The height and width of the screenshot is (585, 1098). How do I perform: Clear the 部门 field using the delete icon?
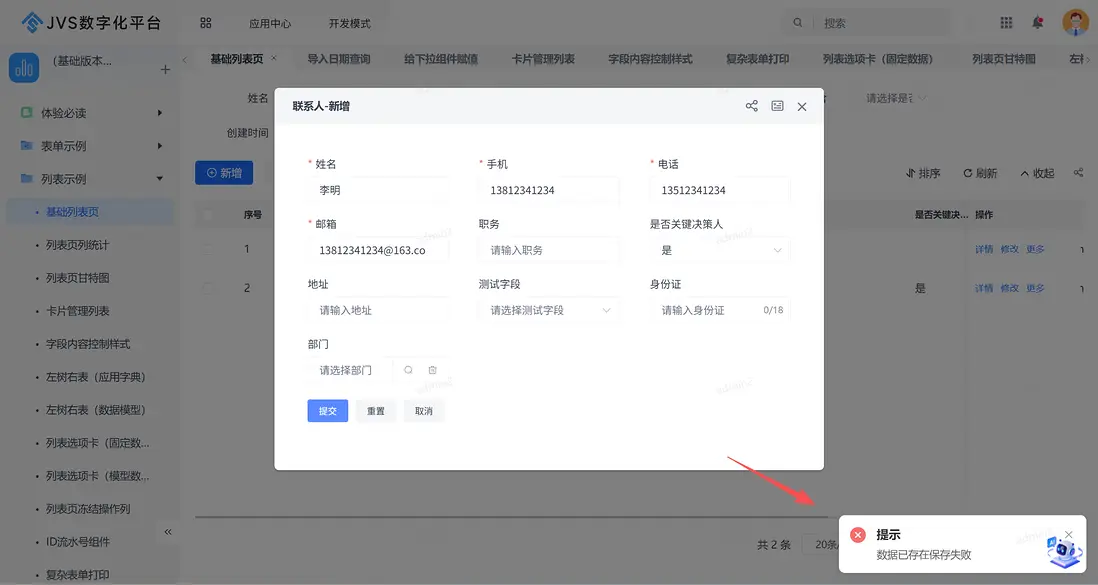click(x=432, y=370)
